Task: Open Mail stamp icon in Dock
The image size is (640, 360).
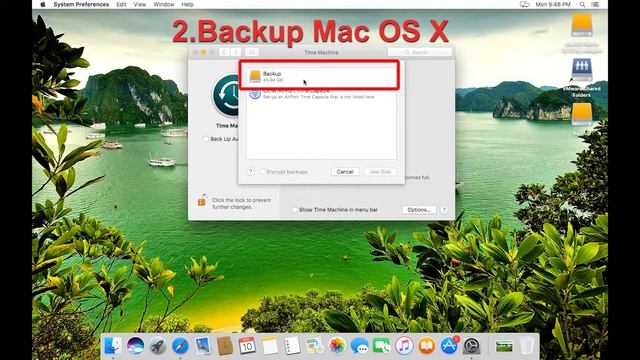Action: [202, 346]
